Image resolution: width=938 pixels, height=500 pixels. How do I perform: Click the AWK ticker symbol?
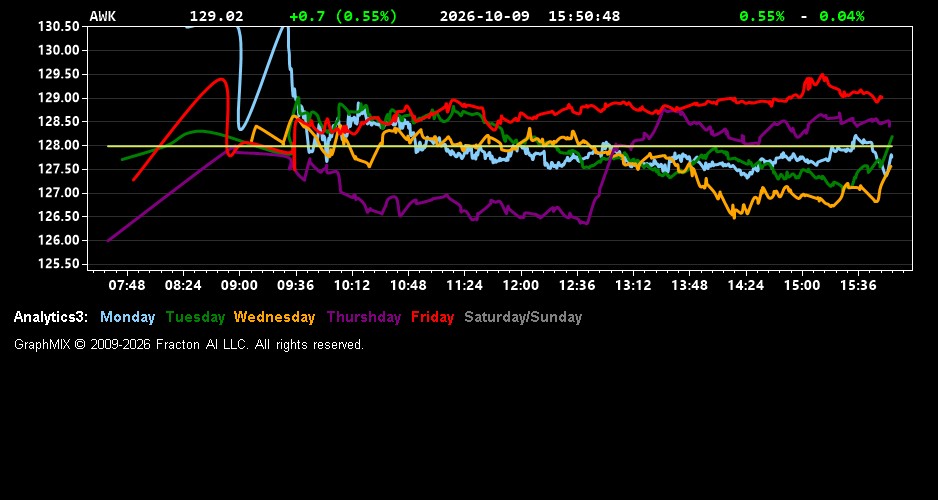tap(103, 16)
